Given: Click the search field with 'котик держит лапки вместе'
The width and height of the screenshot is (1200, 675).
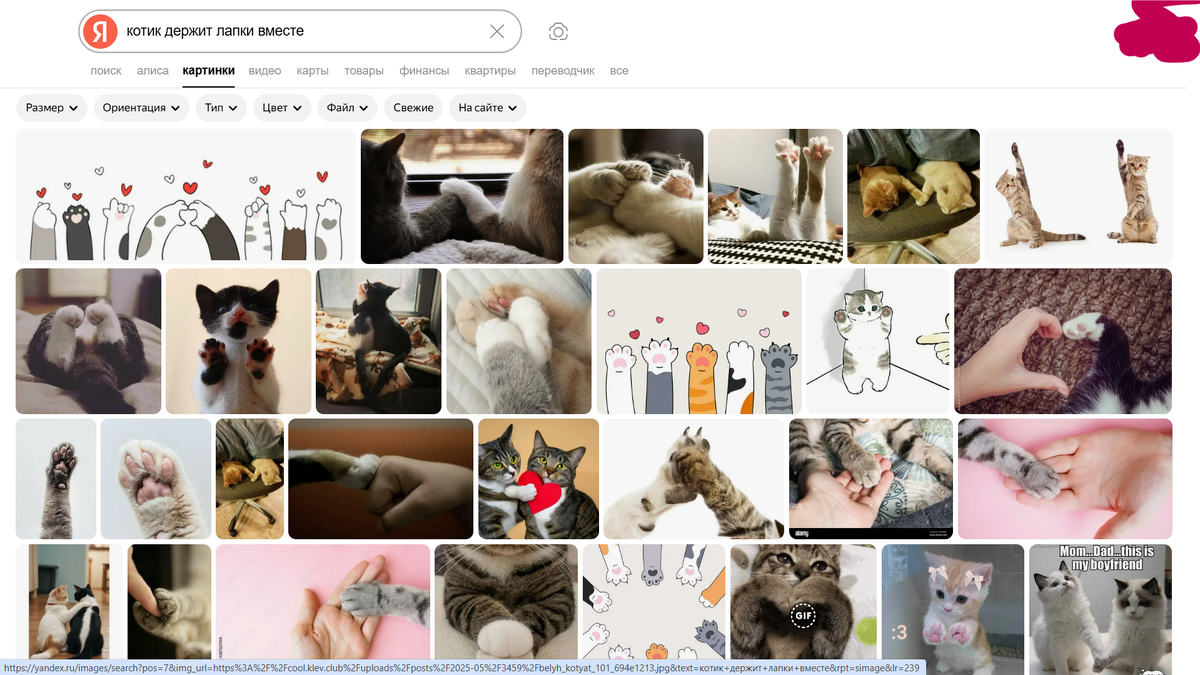Looking at the screenshot, I should (x=300, y=31).
